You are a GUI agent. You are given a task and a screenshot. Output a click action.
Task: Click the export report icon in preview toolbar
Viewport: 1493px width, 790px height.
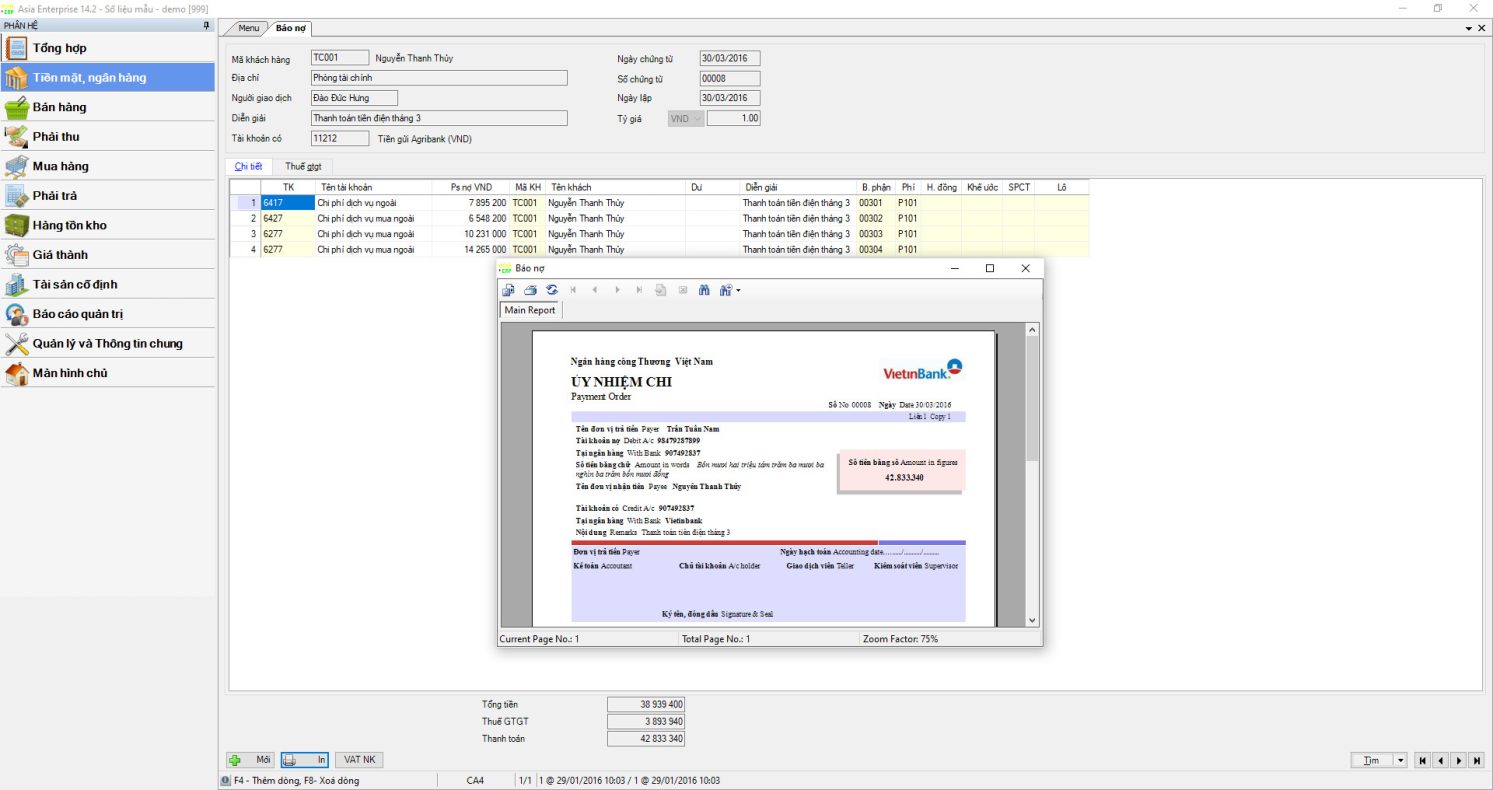click(508, 290)
